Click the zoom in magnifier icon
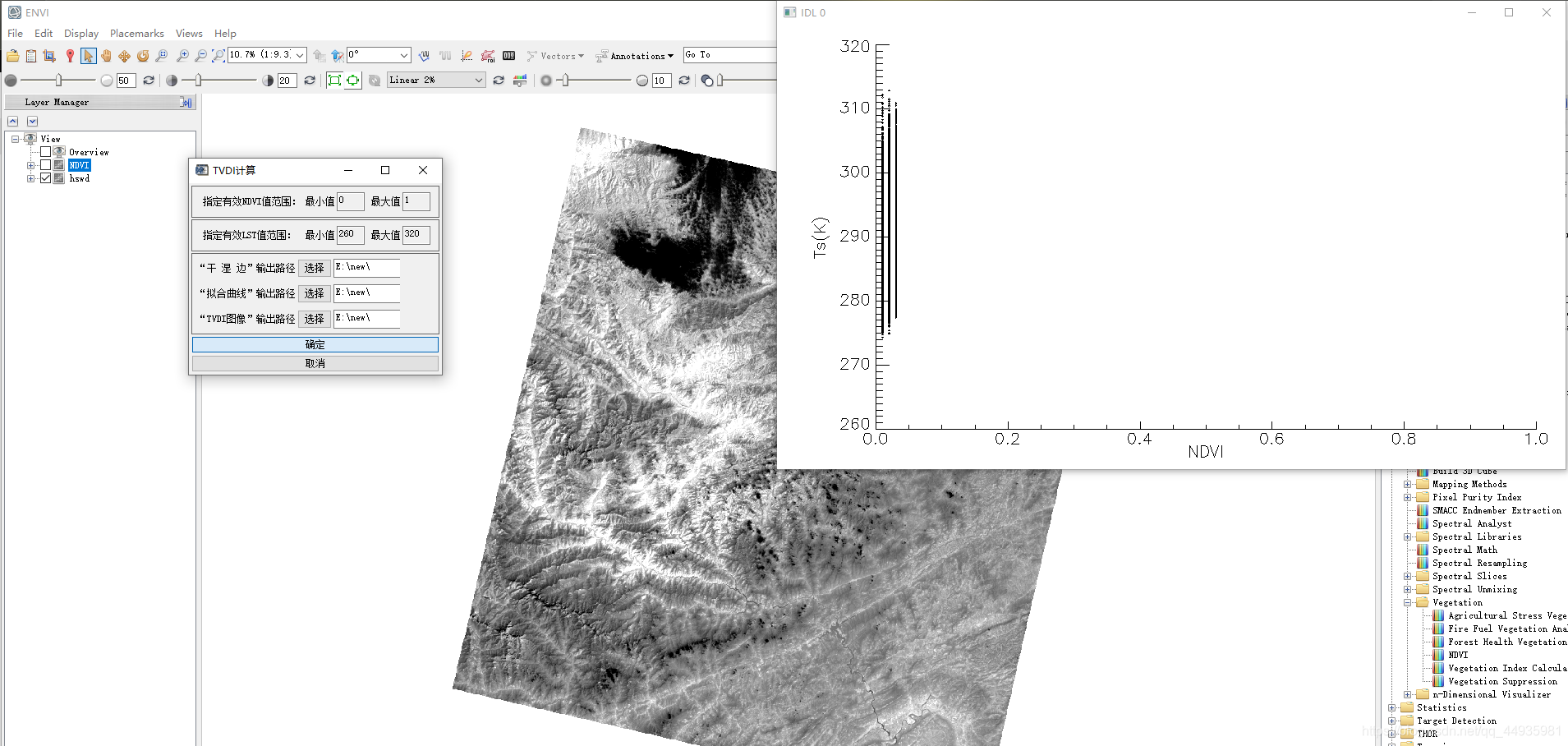Image resolution: width=1568 pixels, height=746 pixels. (182, 56)
